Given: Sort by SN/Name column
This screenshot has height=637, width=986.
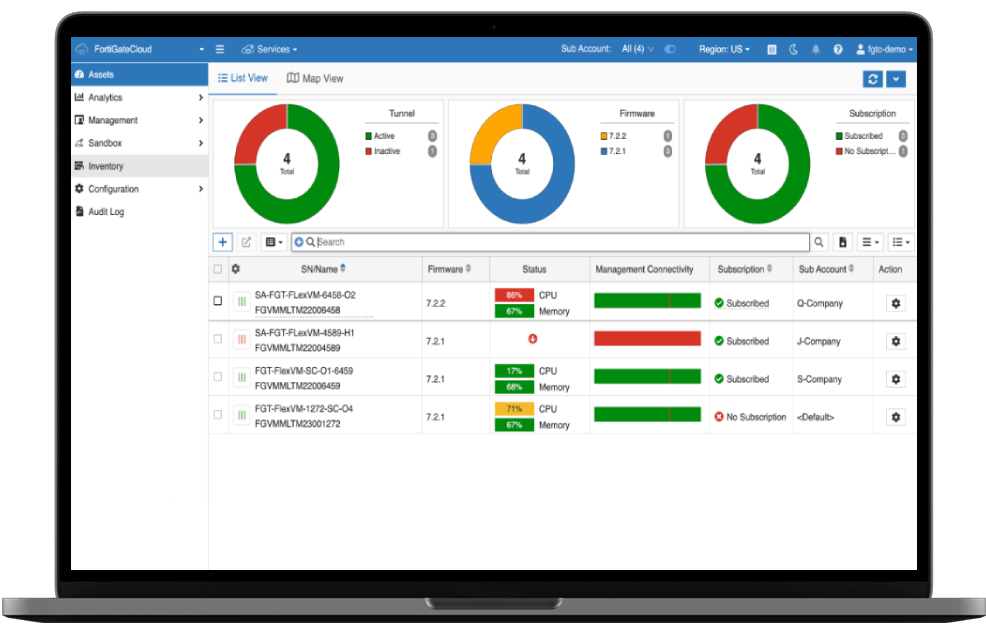Looking at the screenshot, I should pyautogui.click(x=323, y=269).
